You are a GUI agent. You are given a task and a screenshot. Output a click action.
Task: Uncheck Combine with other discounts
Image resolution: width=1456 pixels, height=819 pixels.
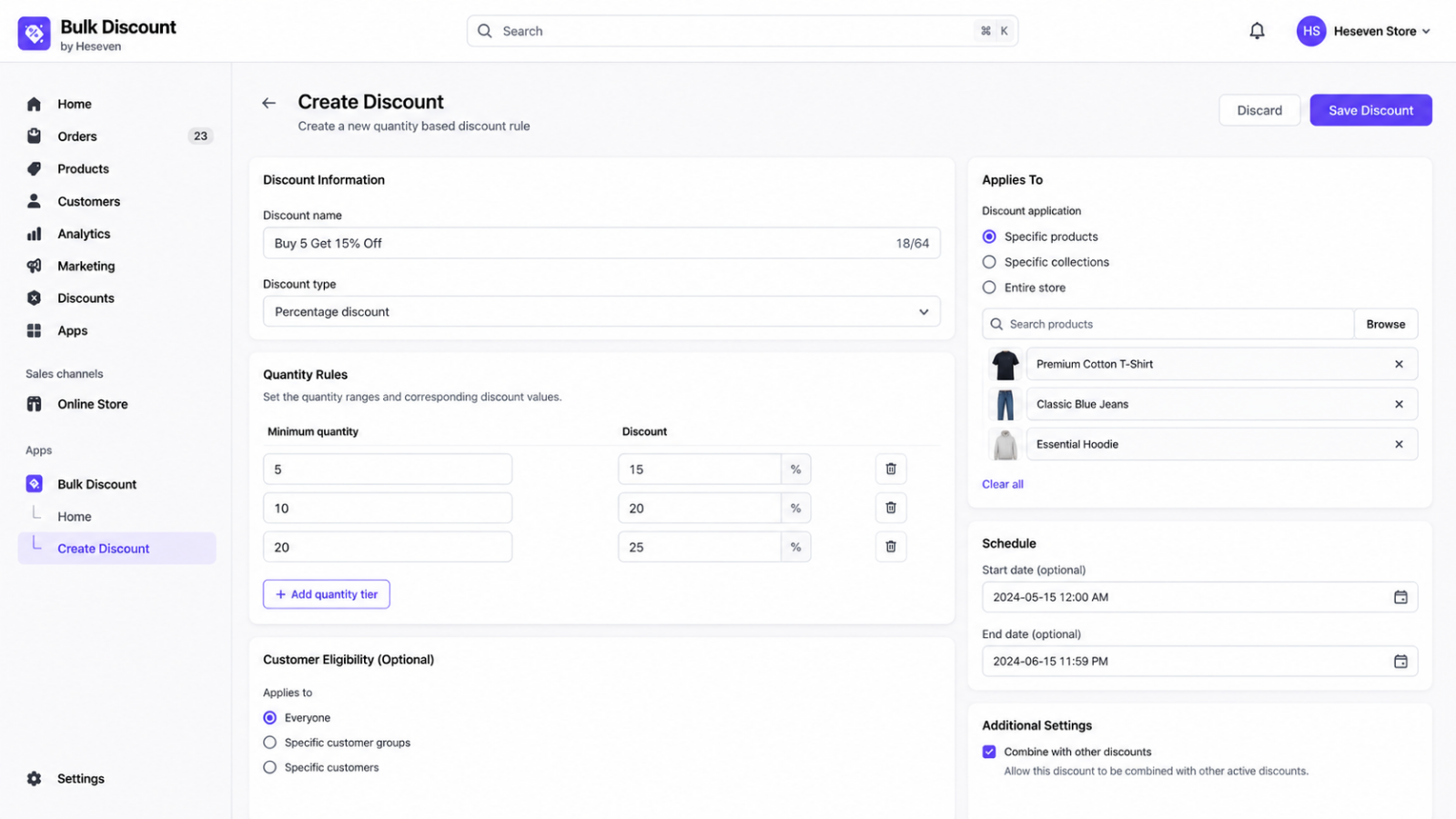[989, 752]
